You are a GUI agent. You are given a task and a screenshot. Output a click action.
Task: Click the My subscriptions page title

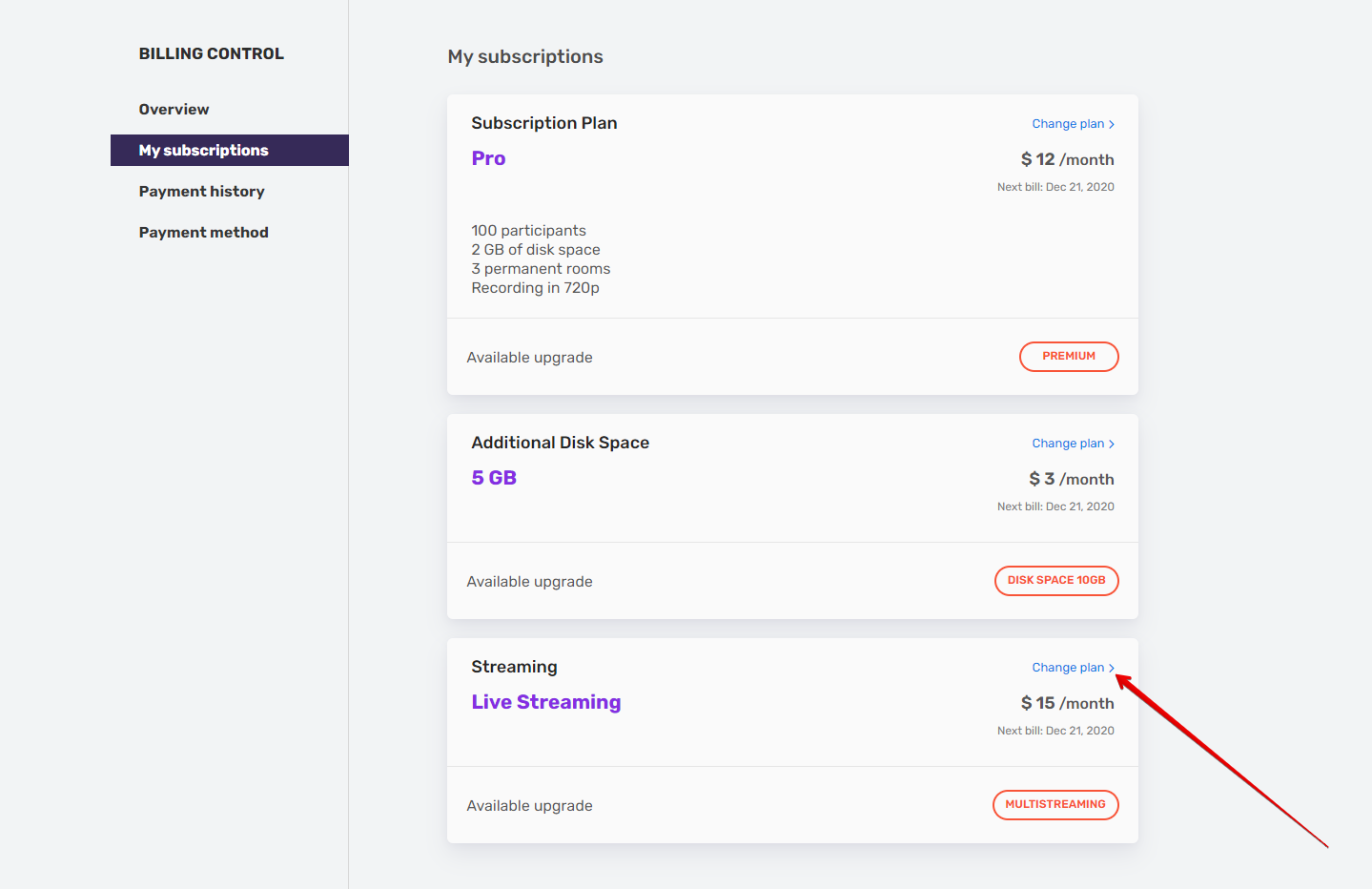525,57
